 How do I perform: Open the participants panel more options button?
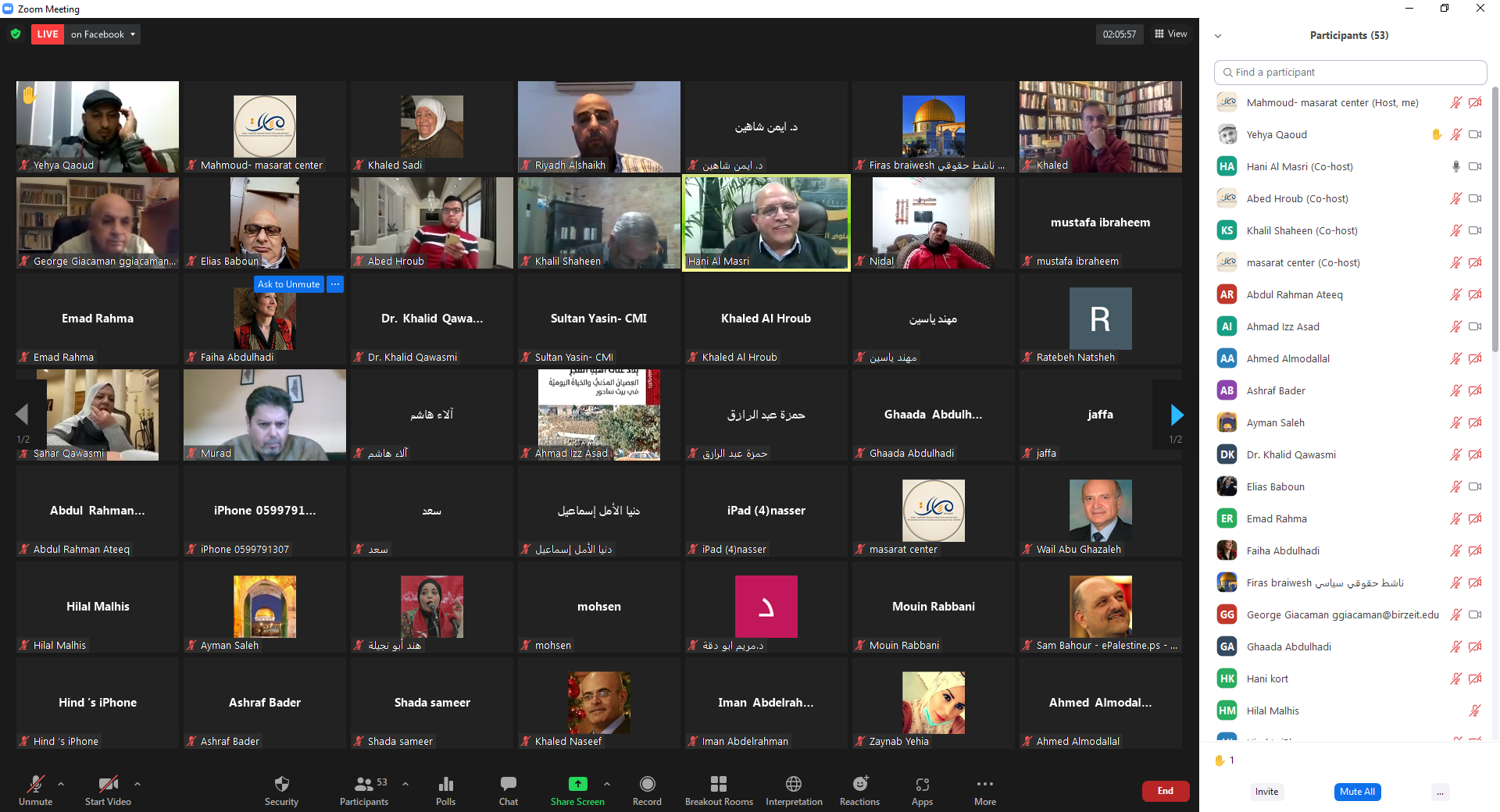1440,792
